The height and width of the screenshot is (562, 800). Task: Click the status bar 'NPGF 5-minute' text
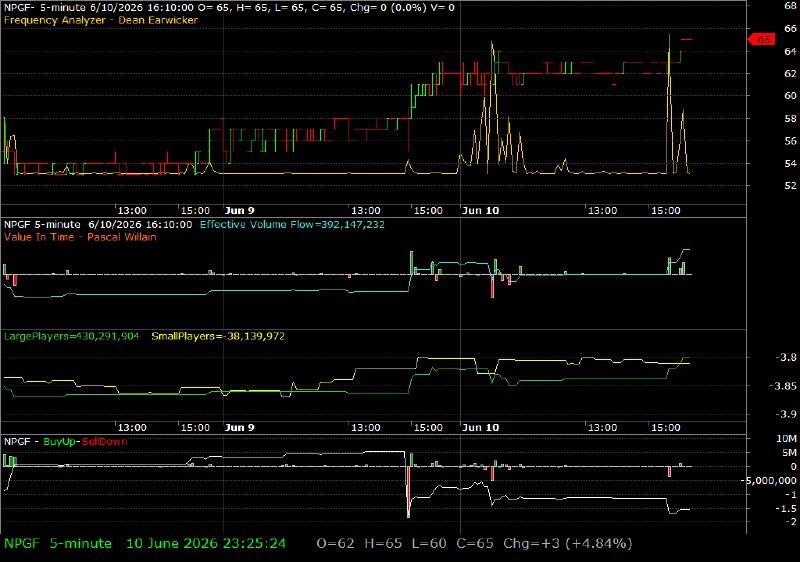tap(58, 544)
